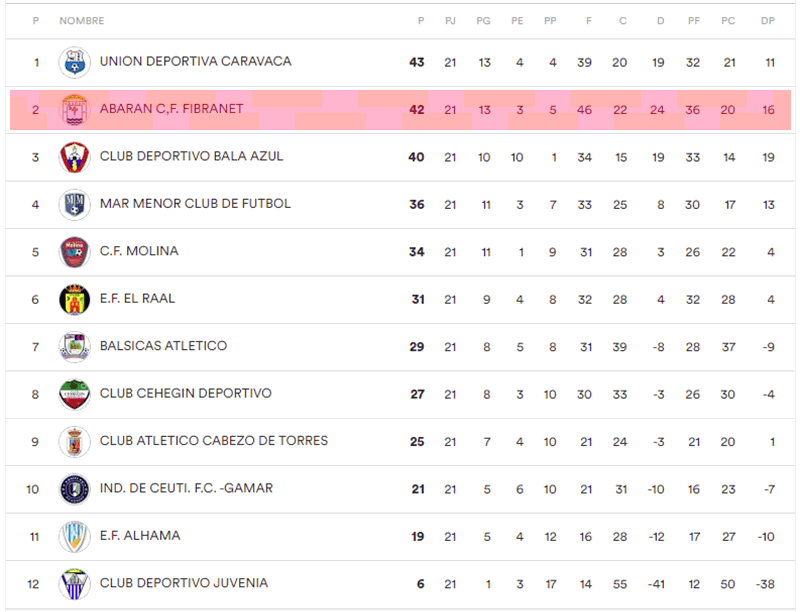Click the Club Cehegin Deportivo crest
This screenshot has width=800, height=612.
tap(74, 394)
